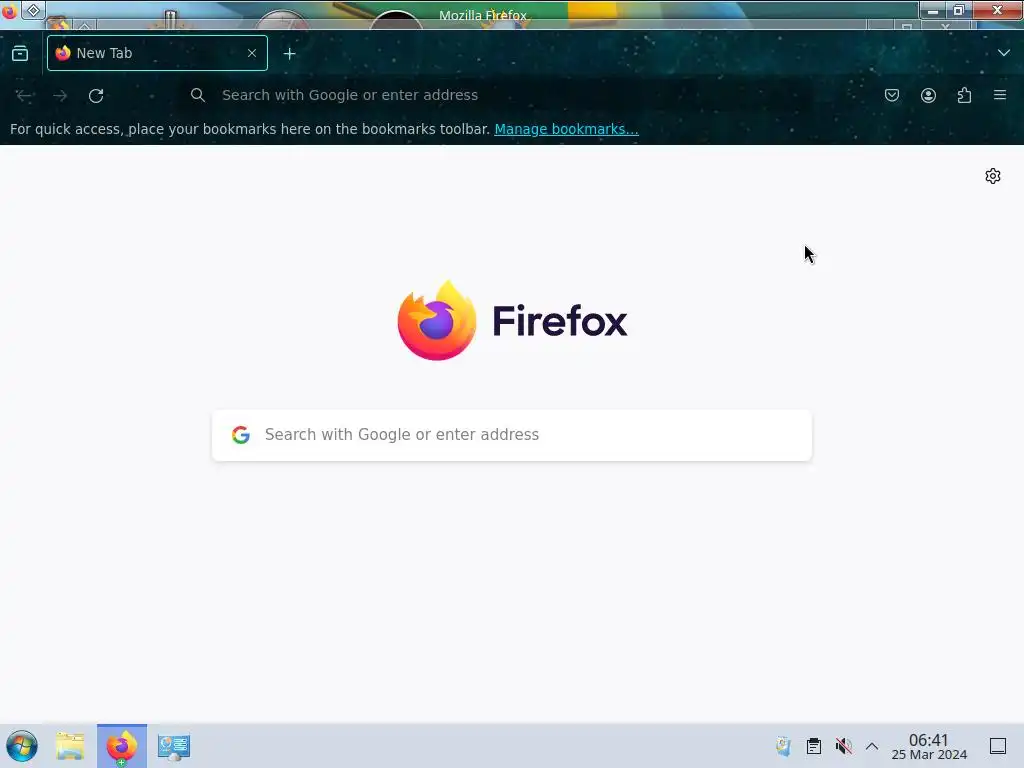This screenshot has width=1024, height=768.
Task: Open the clipboard tray icon
Action: pos(813,746)
